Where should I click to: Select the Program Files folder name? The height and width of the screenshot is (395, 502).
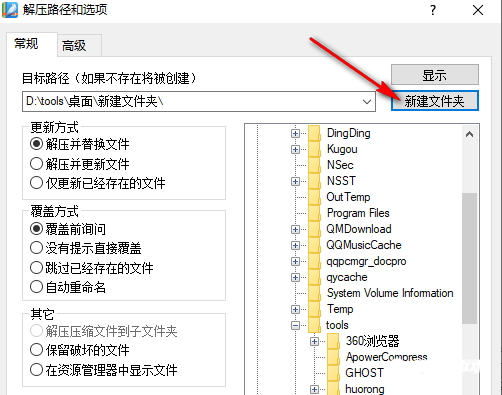pos(358,213)
